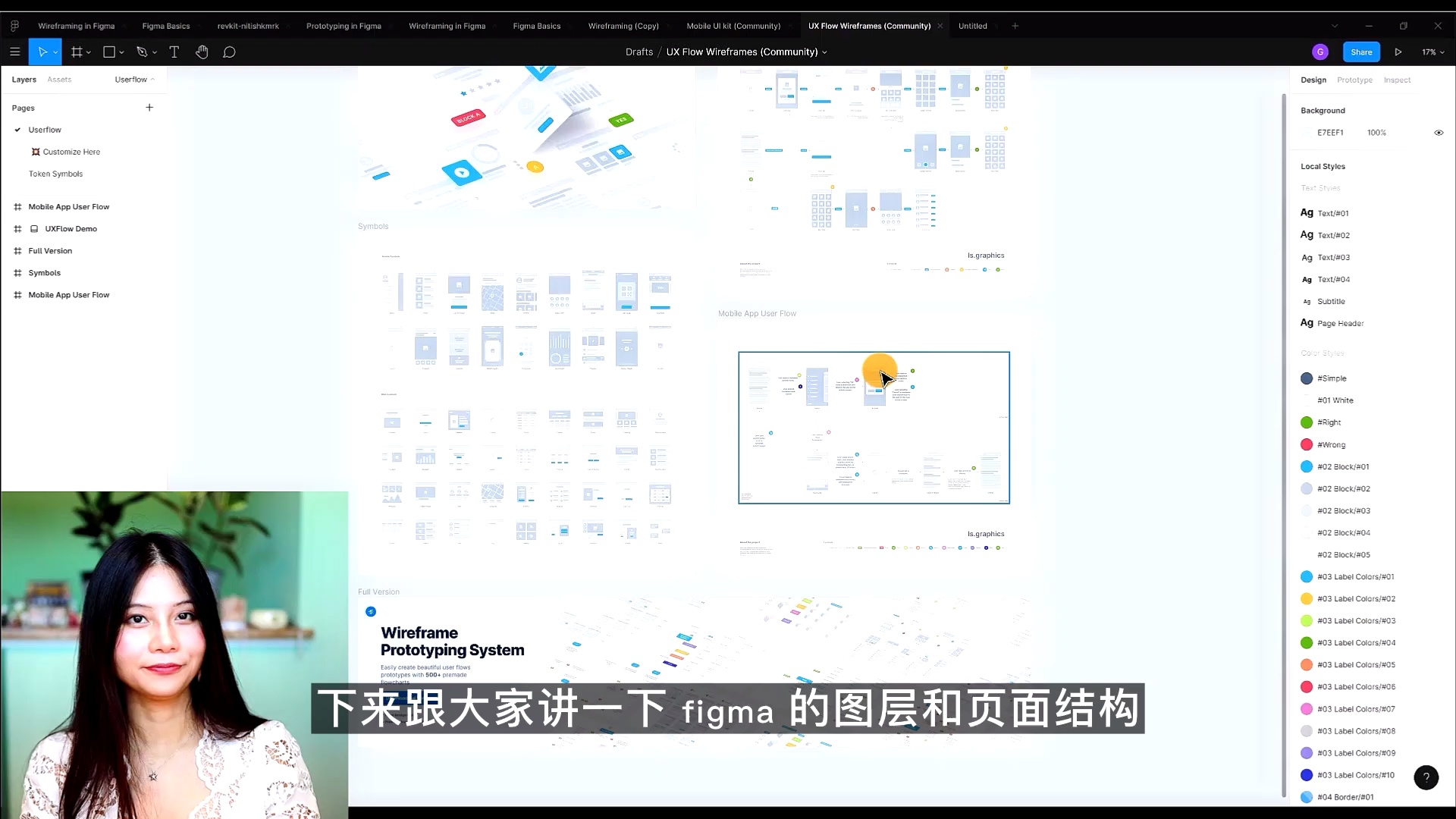Select the Text tool
This screenshot has height=819, width=1456.
tap(174, 52)
